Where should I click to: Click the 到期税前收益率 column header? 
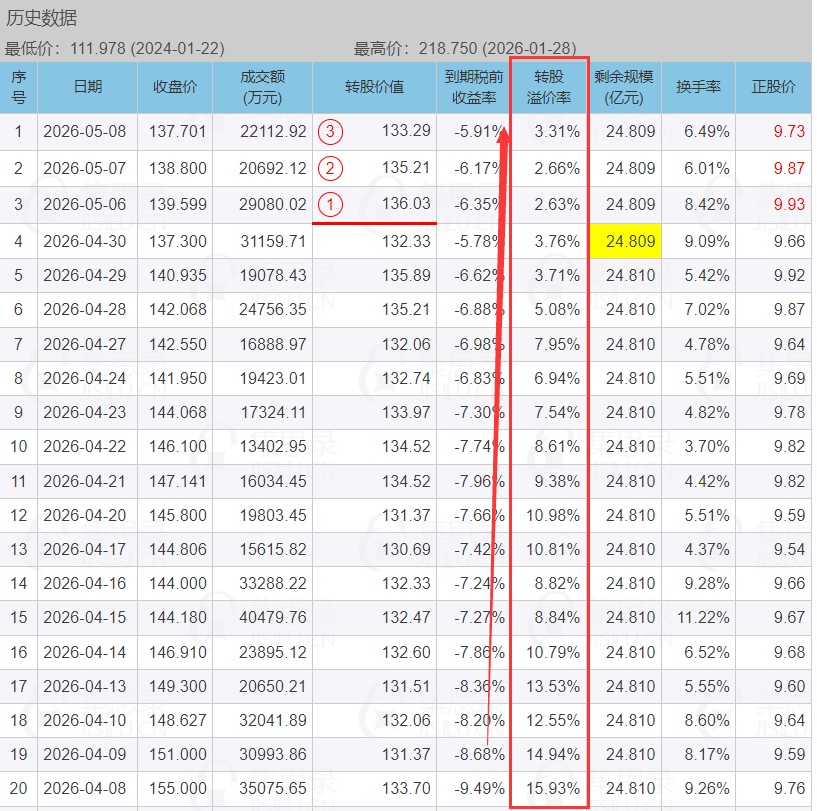473,87
